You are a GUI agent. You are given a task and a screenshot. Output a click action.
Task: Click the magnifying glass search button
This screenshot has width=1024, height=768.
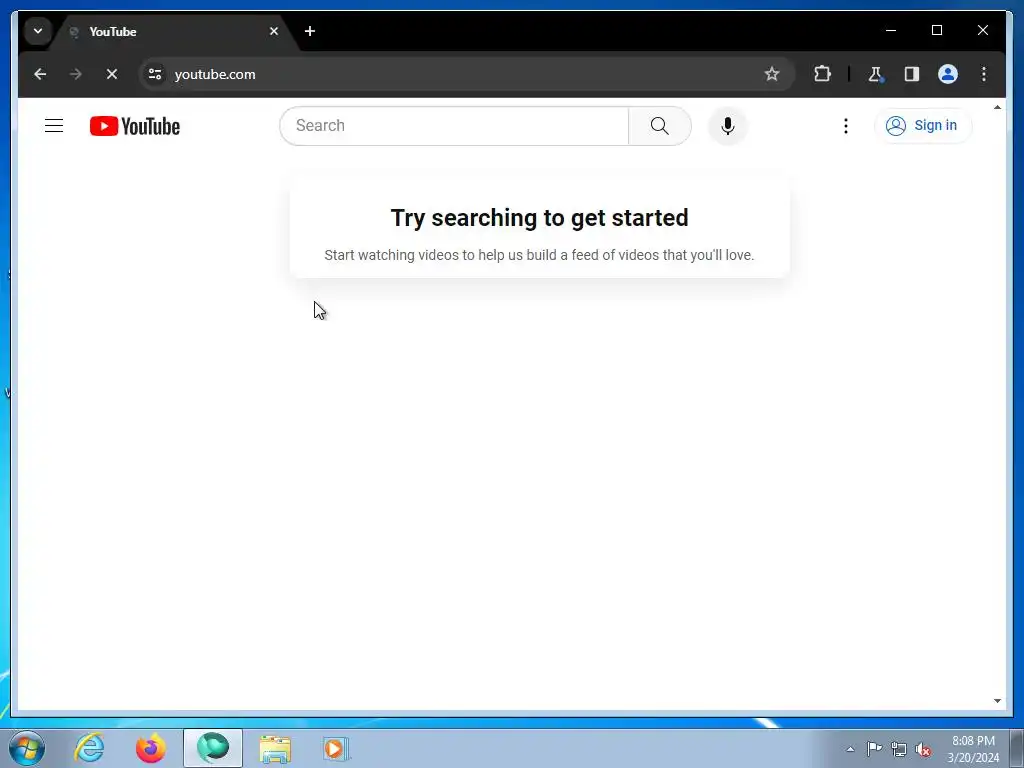(660, 125)
